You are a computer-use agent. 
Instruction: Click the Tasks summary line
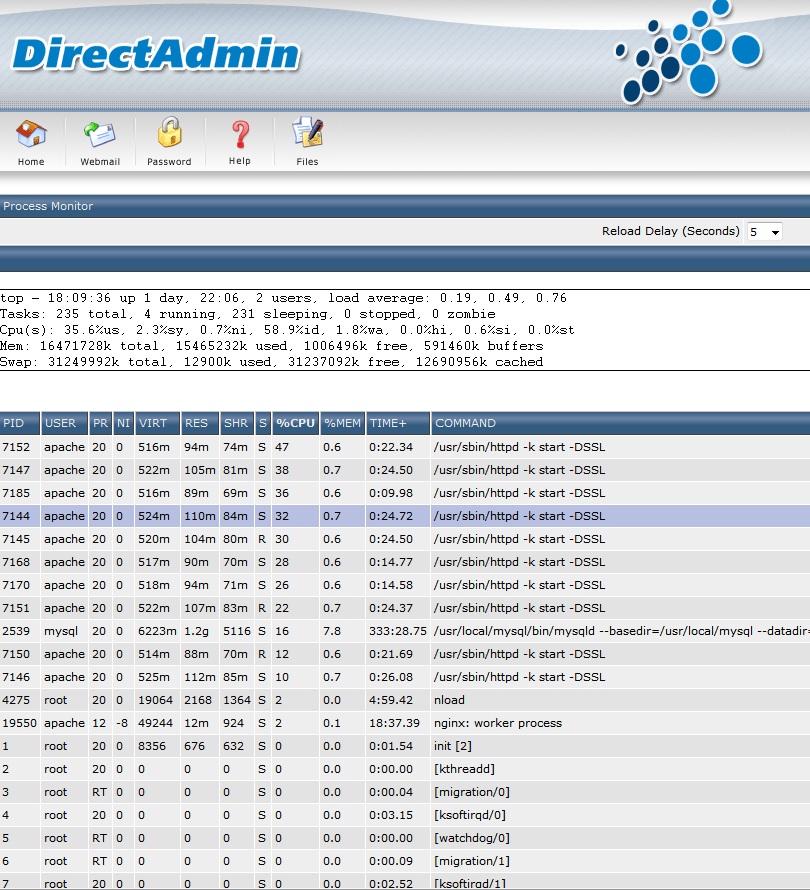click(247, 314)
